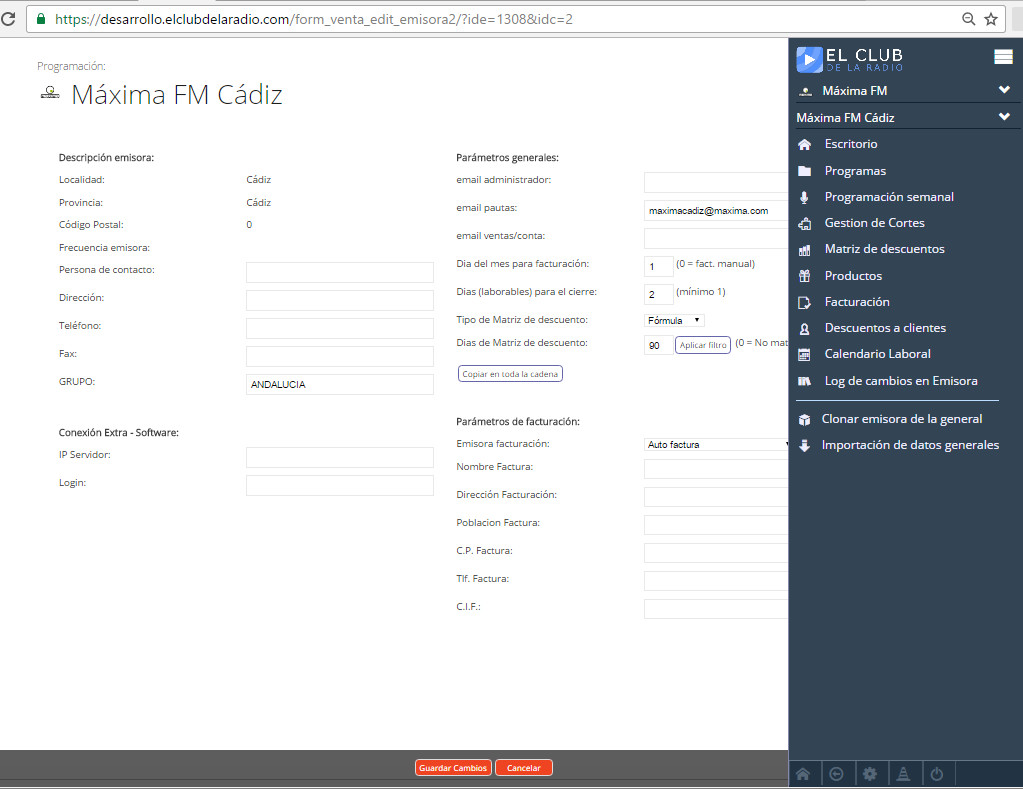Click Aplicar filtro button

pyautogui.click(x=703, y=345)
